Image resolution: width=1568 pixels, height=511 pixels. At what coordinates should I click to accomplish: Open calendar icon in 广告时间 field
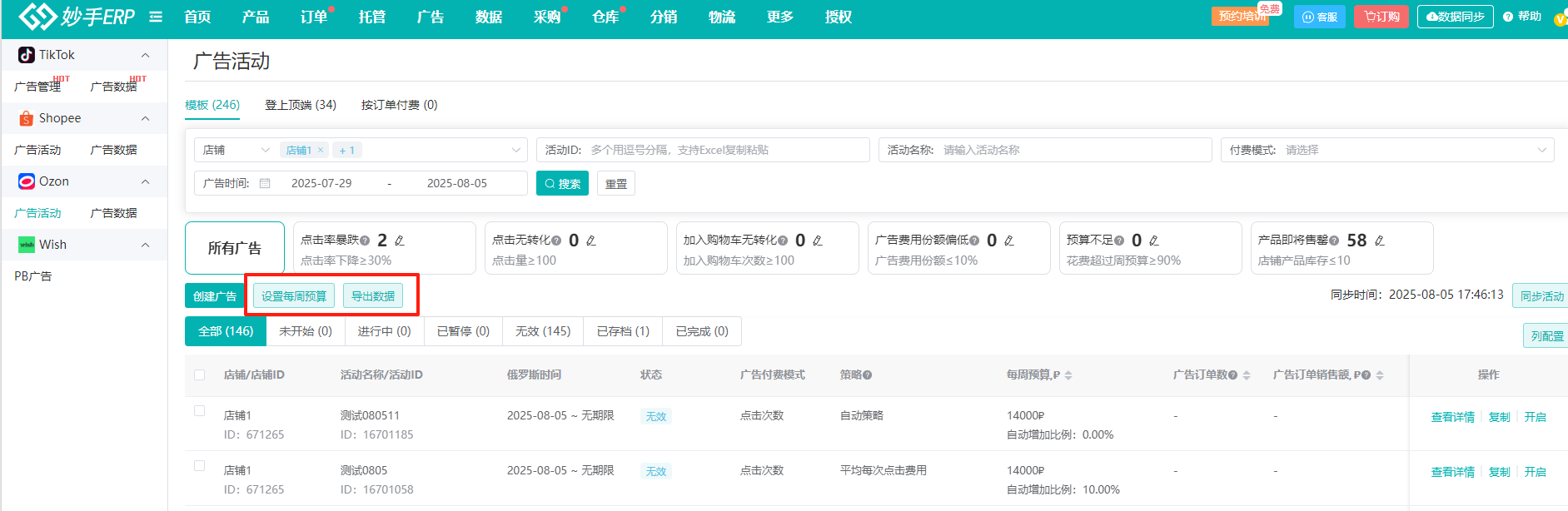[x=265, y=183]
